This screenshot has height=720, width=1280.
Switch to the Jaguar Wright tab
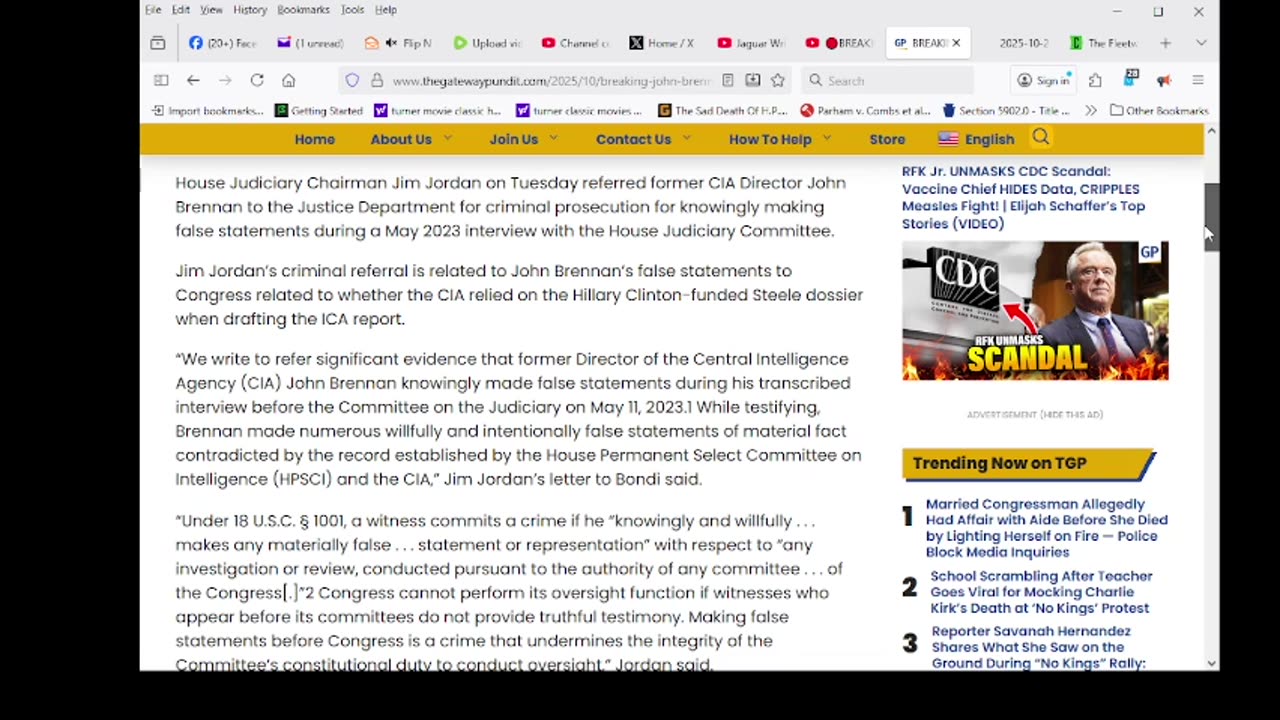pyautogui.click(x=752, y=43)
